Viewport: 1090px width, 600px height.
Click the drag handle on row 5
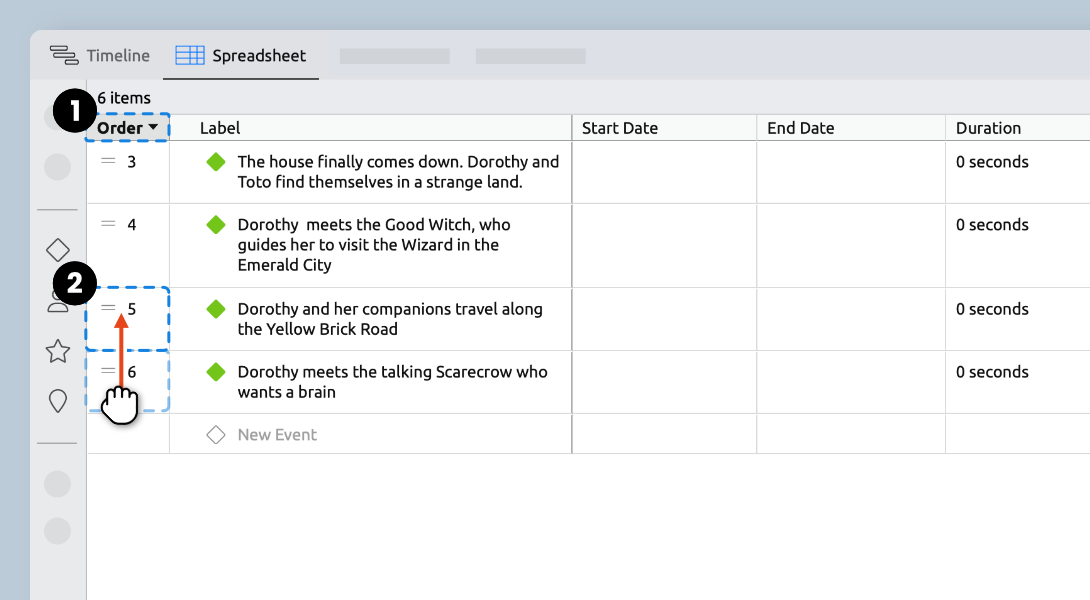pos(108,308)
